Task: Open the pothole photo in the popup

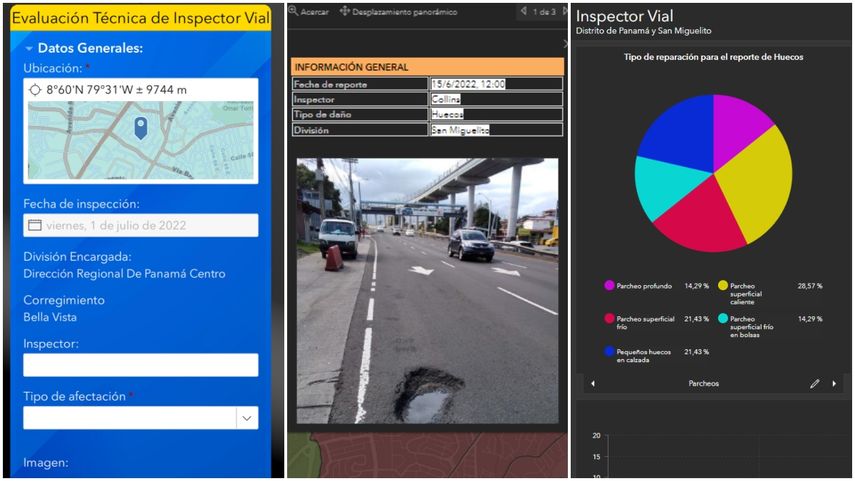Action: [x=427, y=291]
